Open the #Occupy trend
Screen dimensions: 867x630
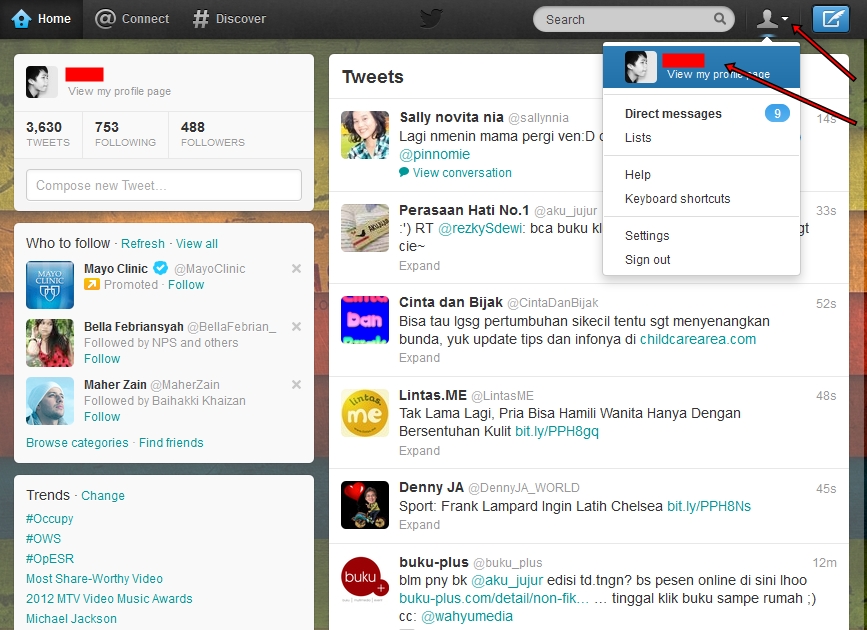click(x=49, y=519)
